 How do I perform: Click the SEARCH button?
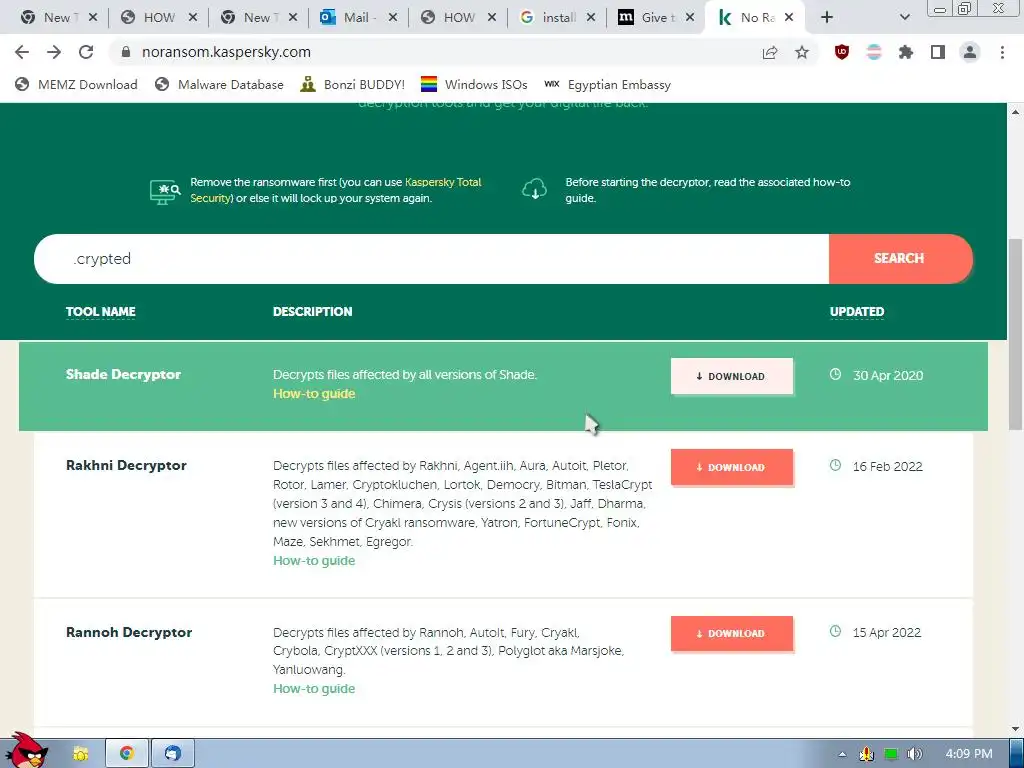(901, 259)
